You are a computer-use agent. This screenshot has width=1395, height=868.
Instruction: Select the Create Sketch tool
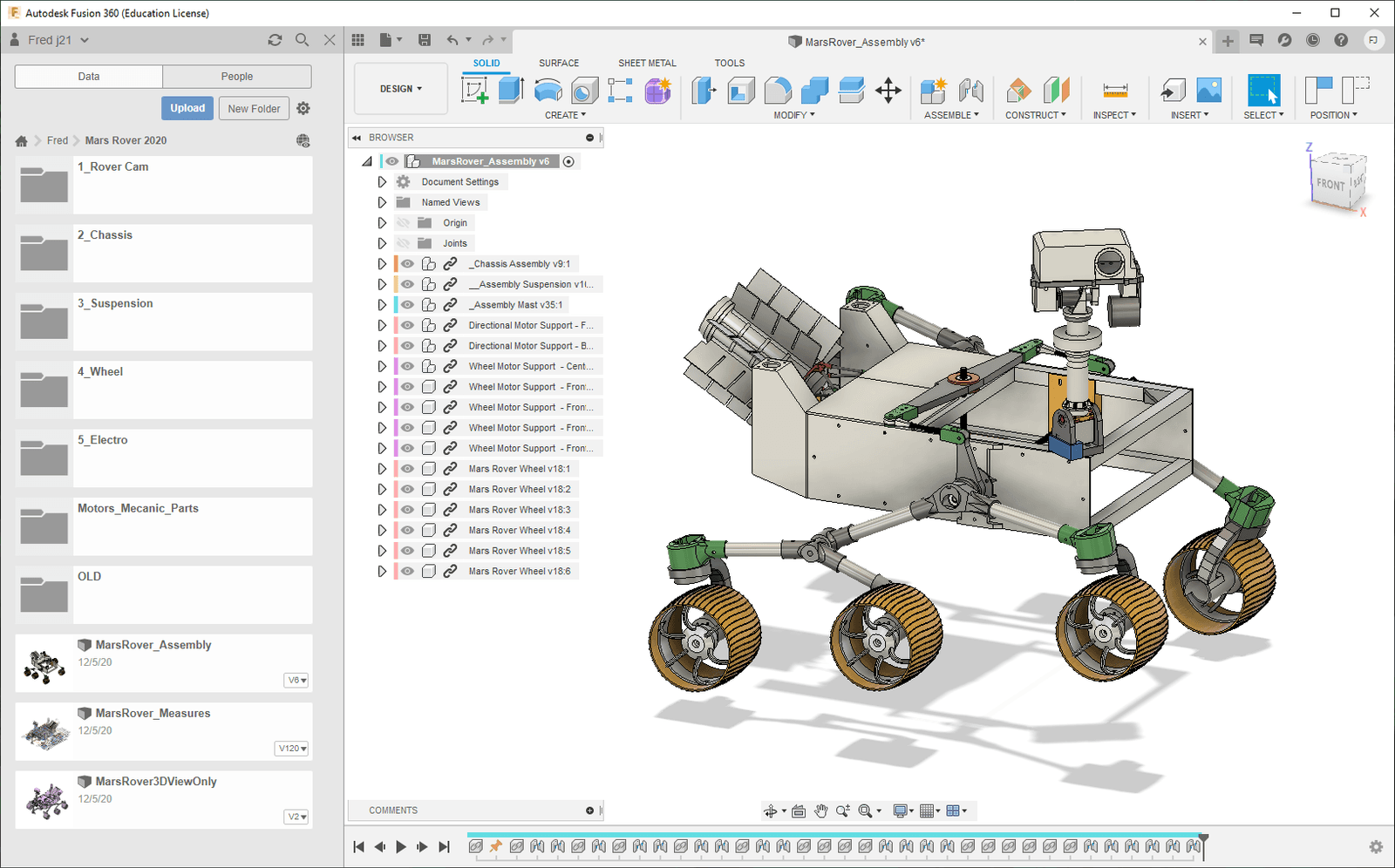(475, 90)
